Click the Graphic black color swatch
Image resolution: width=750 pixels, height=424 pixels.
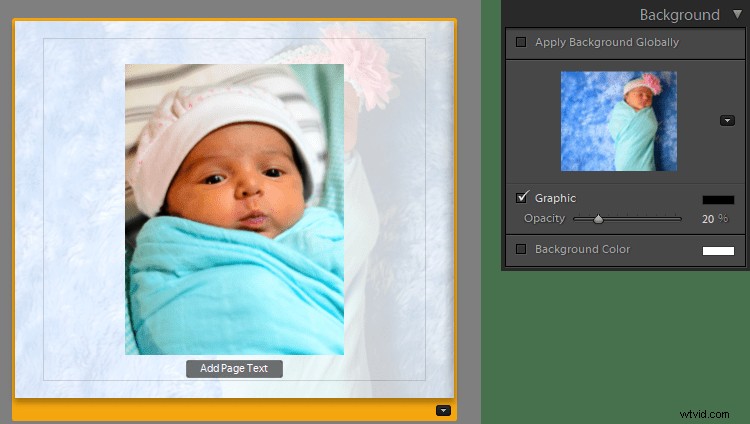(x=718, y=200)
